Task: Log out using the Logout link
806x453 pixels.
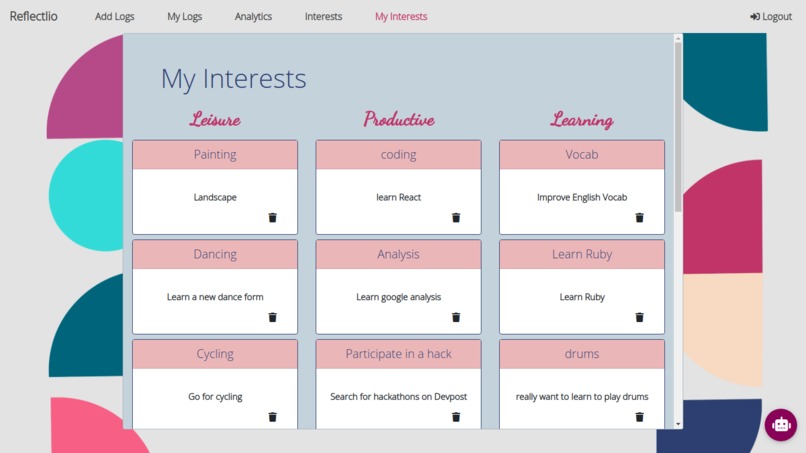Action: tap(771, 16)
